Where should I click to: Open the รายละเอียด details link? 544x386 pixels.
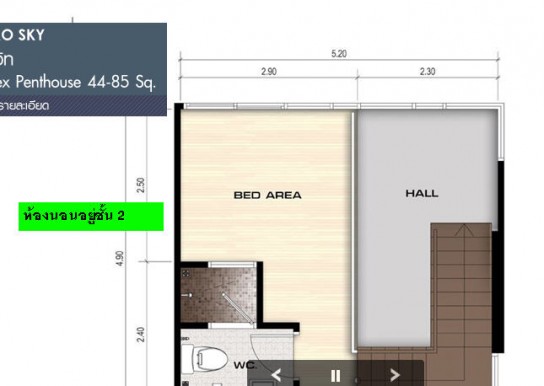[x=24, y=105]
